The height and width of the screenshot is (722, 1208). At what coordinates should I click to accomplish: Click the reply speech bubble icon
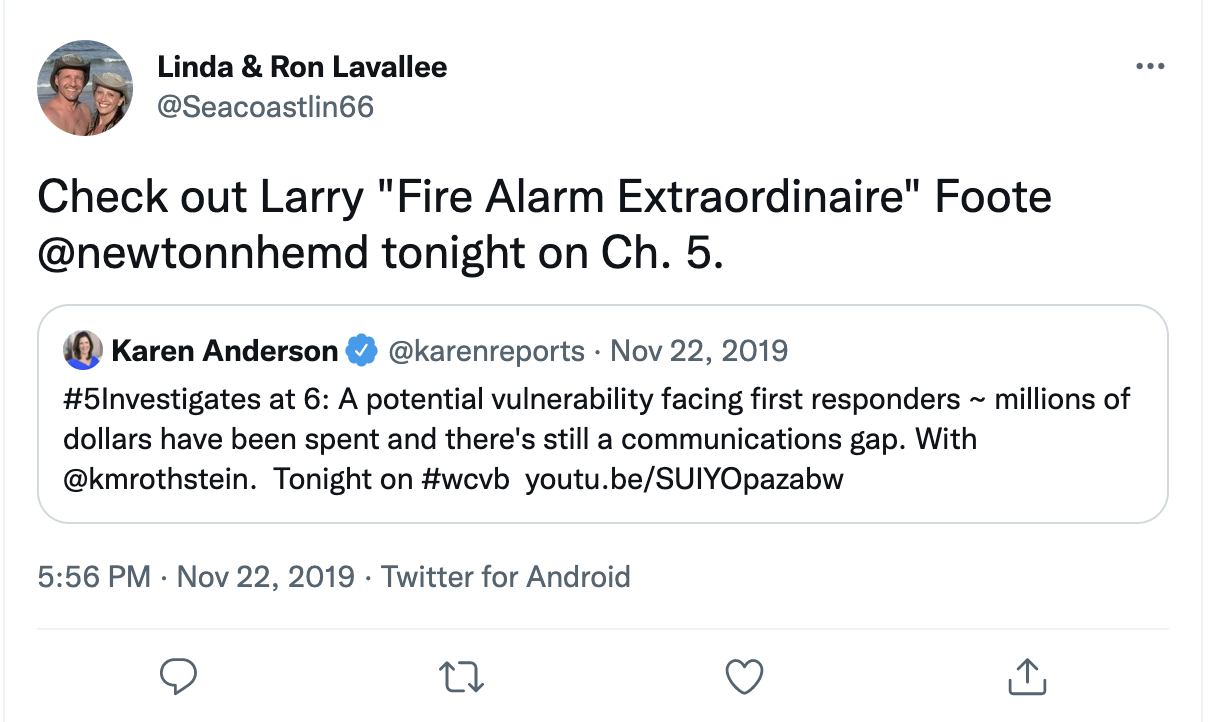pyautogui.click(x=178, y=677)
